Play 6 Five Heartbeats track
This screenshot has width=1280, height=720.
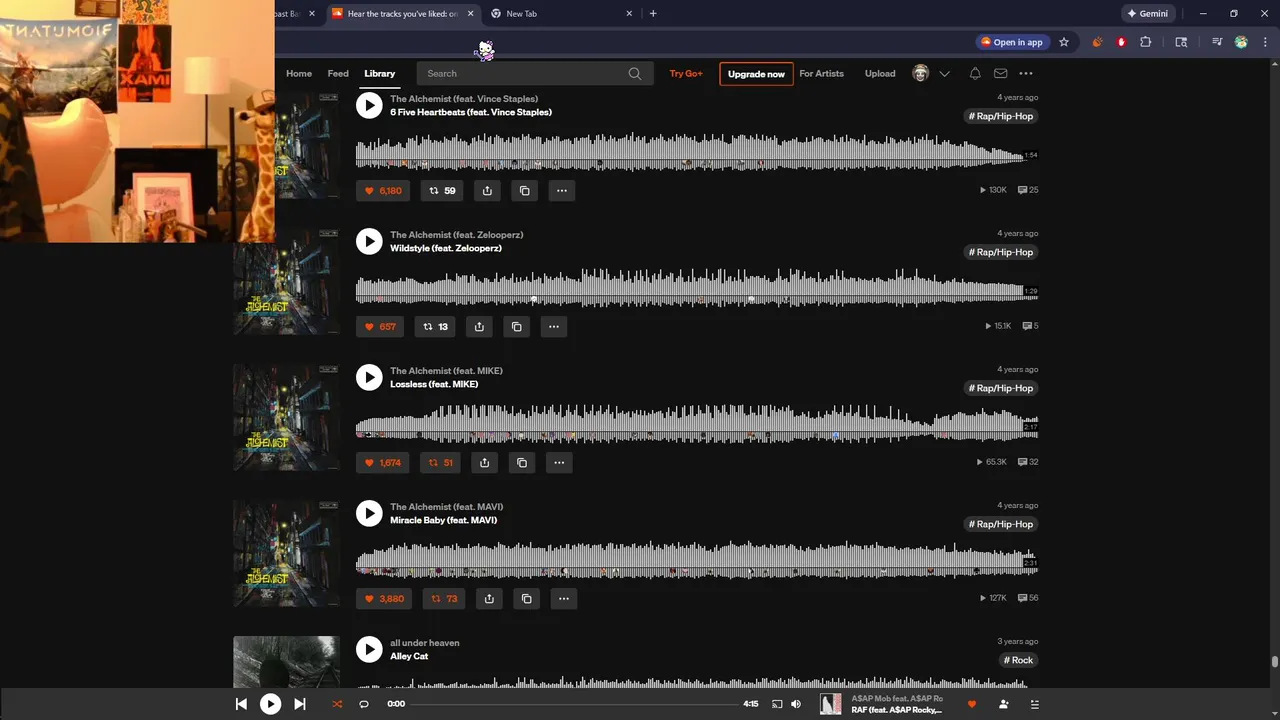pos(369,105)
